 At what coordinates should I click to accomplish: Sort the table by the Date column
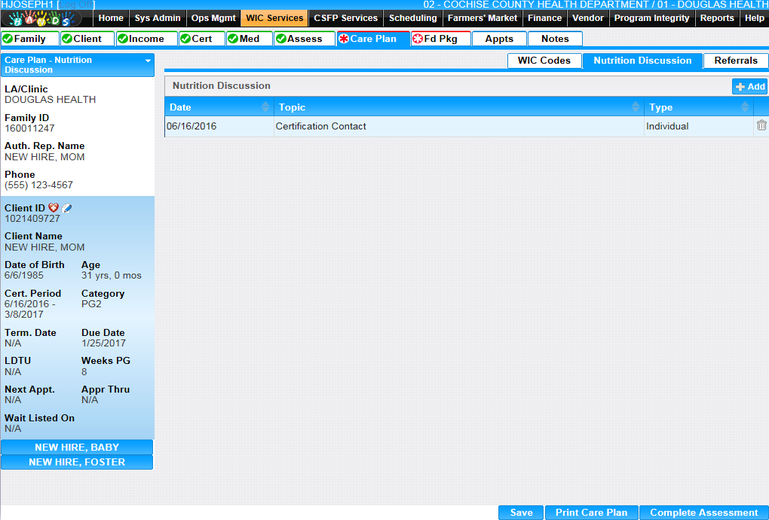(265, 107)
